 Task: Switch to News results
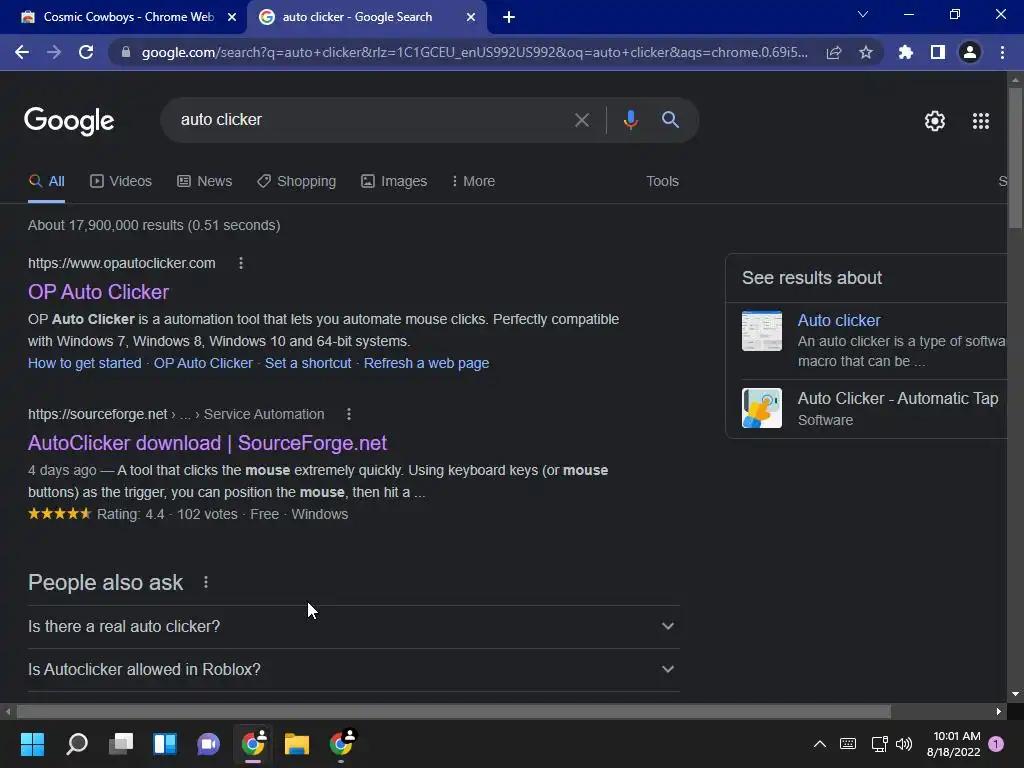click(x=204, y=182)
